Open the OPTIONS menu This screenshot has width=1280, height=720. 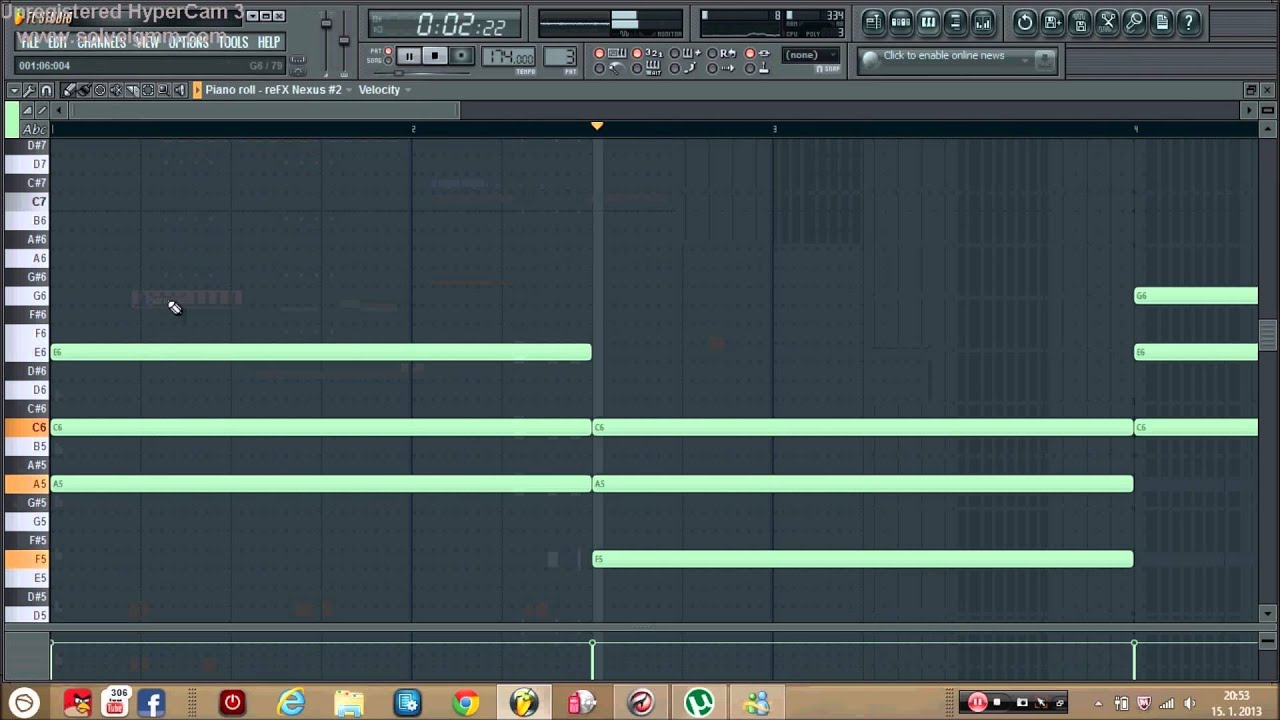pos(188,42)
